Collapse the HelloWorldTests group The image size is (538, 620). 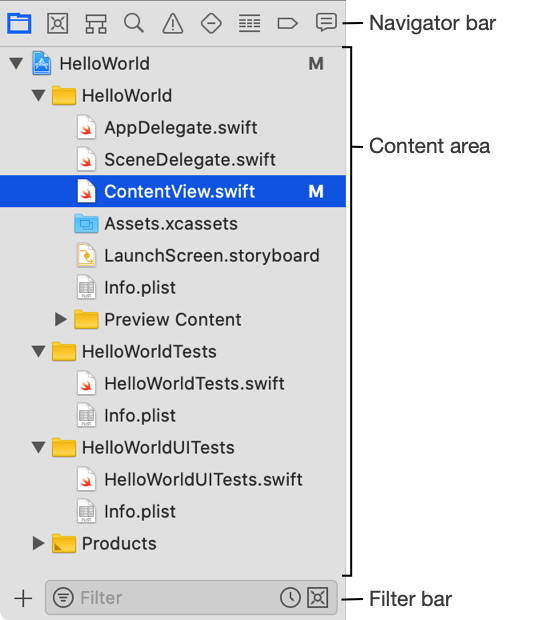click(x=38, y=351)
